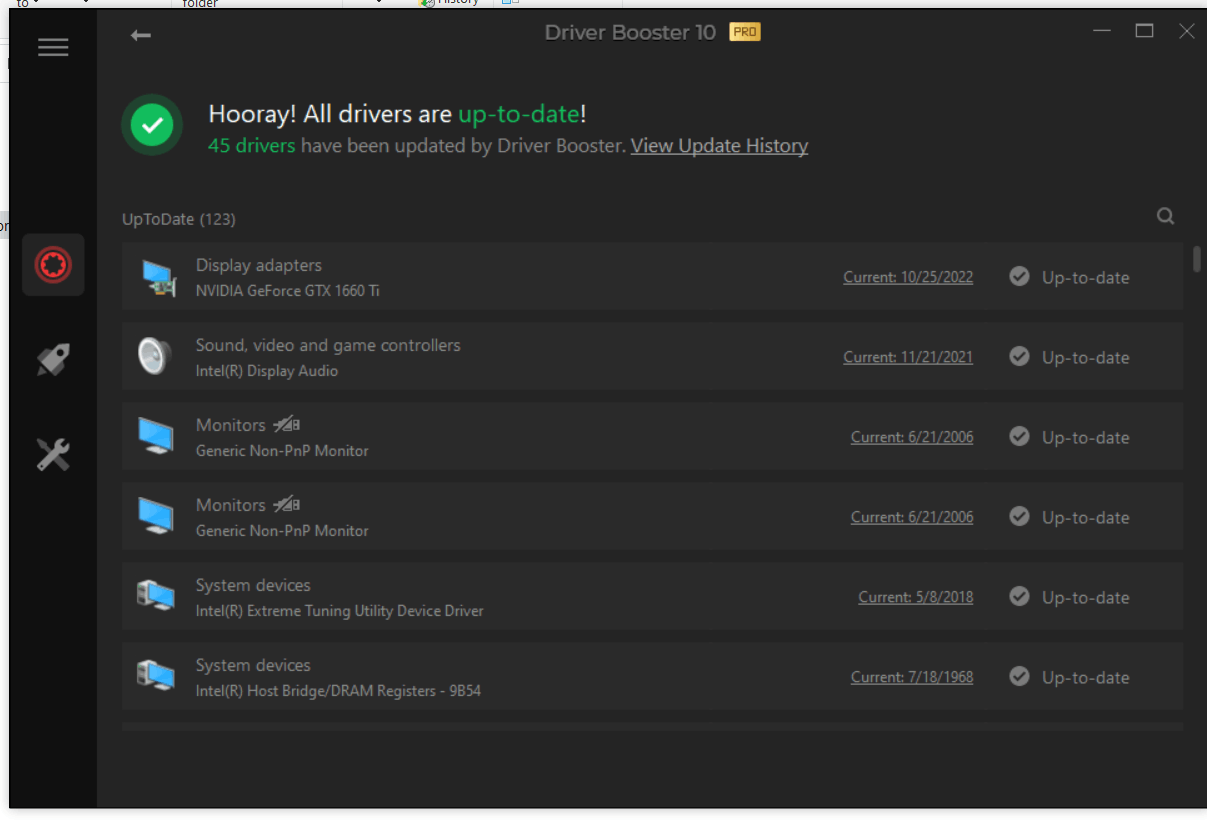Viewport: 1207px width, 823px height.
Task: Select NVIDIA GeForce GTX 1660 Ti entry
Action: pos(652,277)
